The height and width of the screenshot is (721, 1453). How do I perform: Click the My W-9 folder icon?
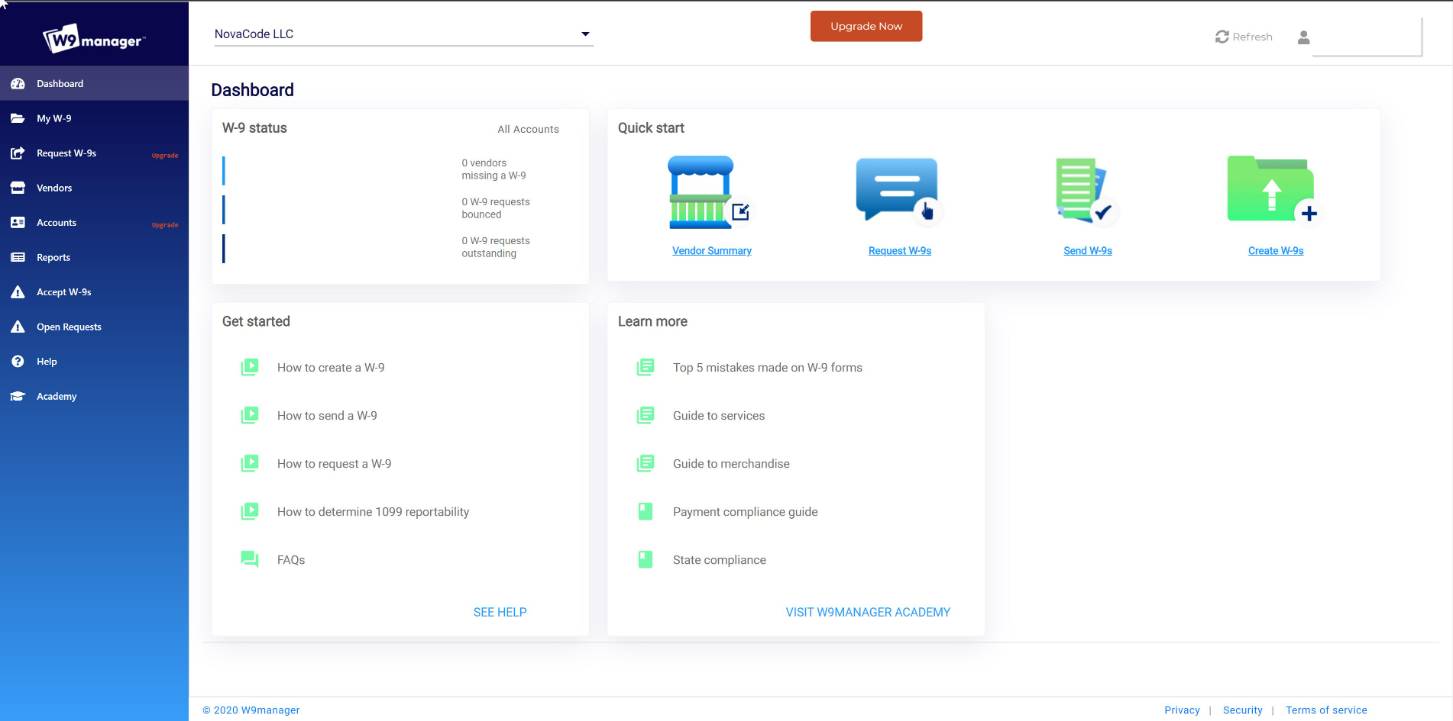click(x=17, y=118)
